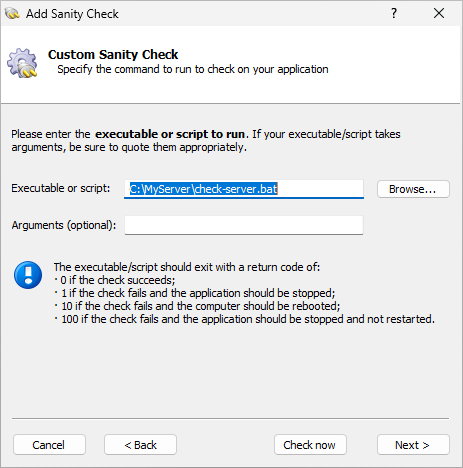Click the gear sanity check icon
463x468 pixels.
[22, 63]
